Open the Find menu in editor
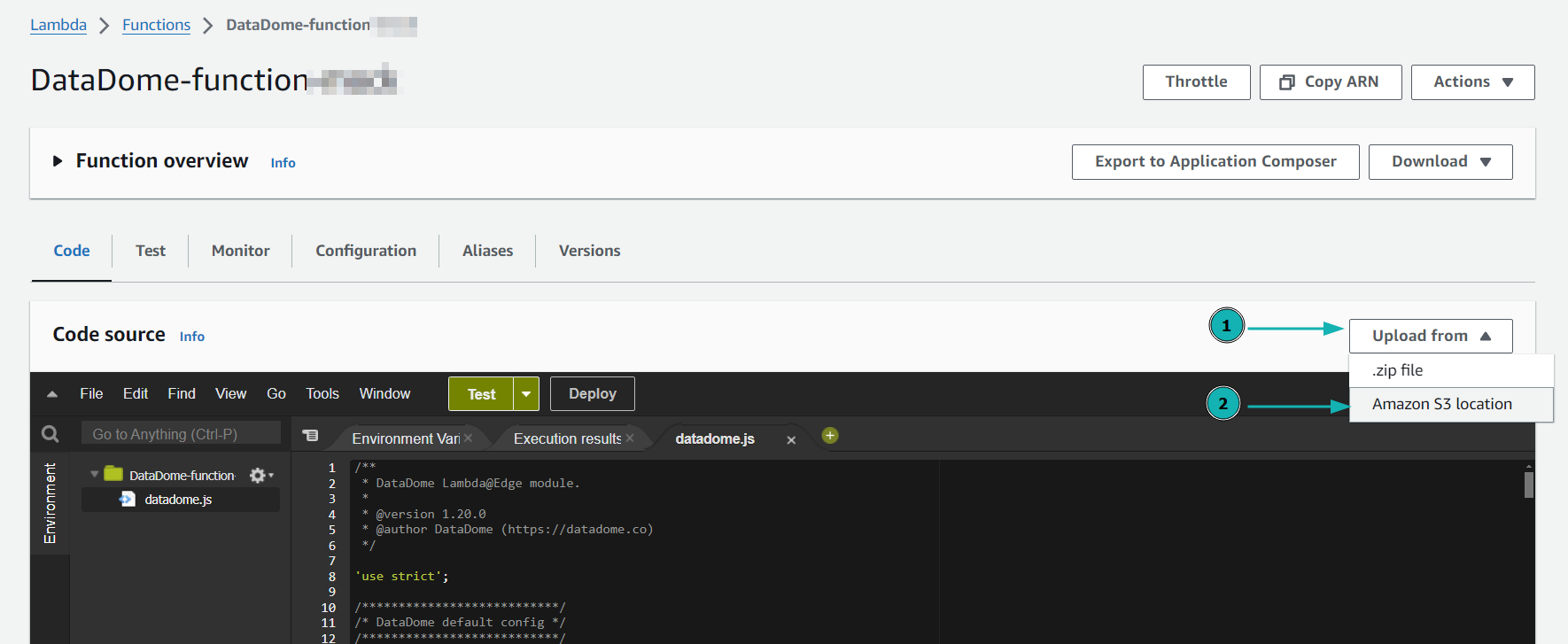 pos(182,393)
